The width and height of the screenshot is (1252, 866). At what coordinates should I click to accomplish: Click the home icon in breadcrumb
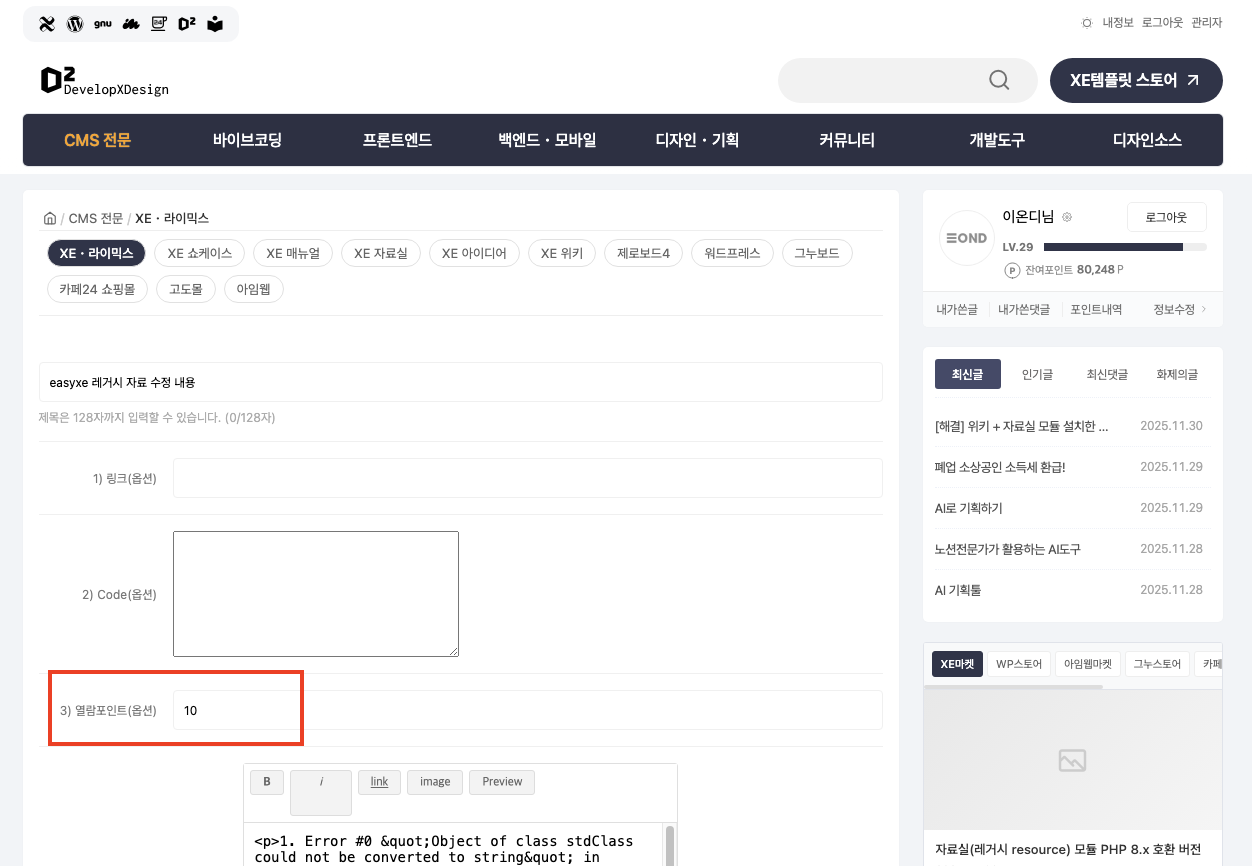coord(49,218)
